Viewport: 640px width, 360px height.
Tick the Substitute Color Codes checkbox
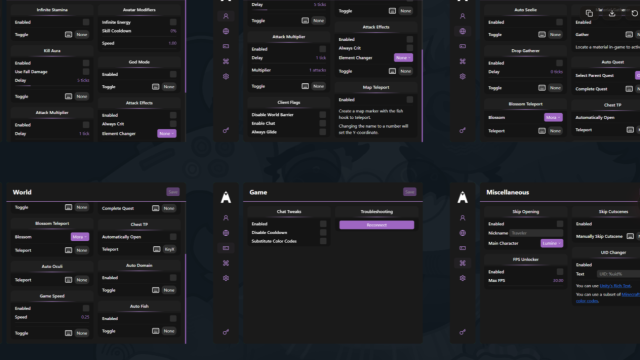click(323, 241)
